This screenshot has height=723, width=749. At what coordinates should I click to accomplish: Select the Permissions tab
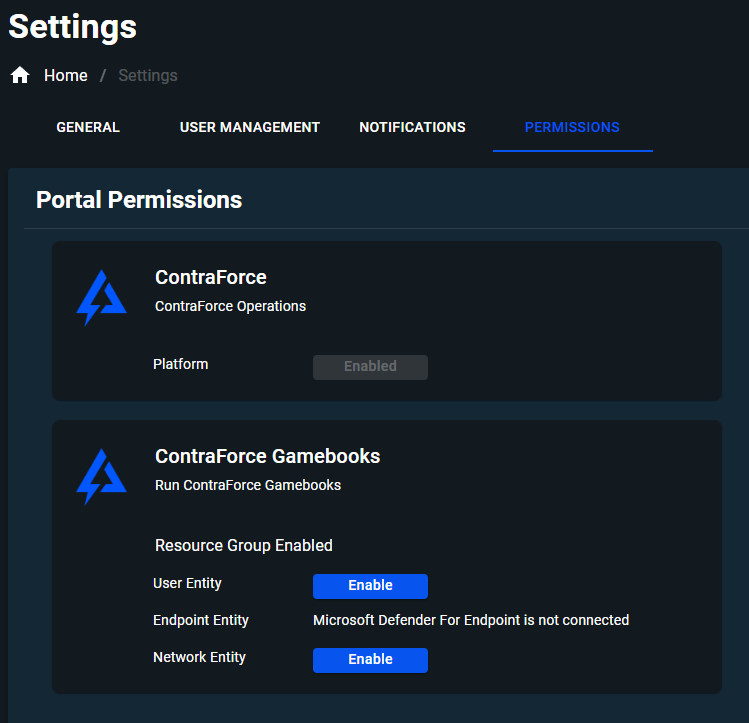click(572, 127)
